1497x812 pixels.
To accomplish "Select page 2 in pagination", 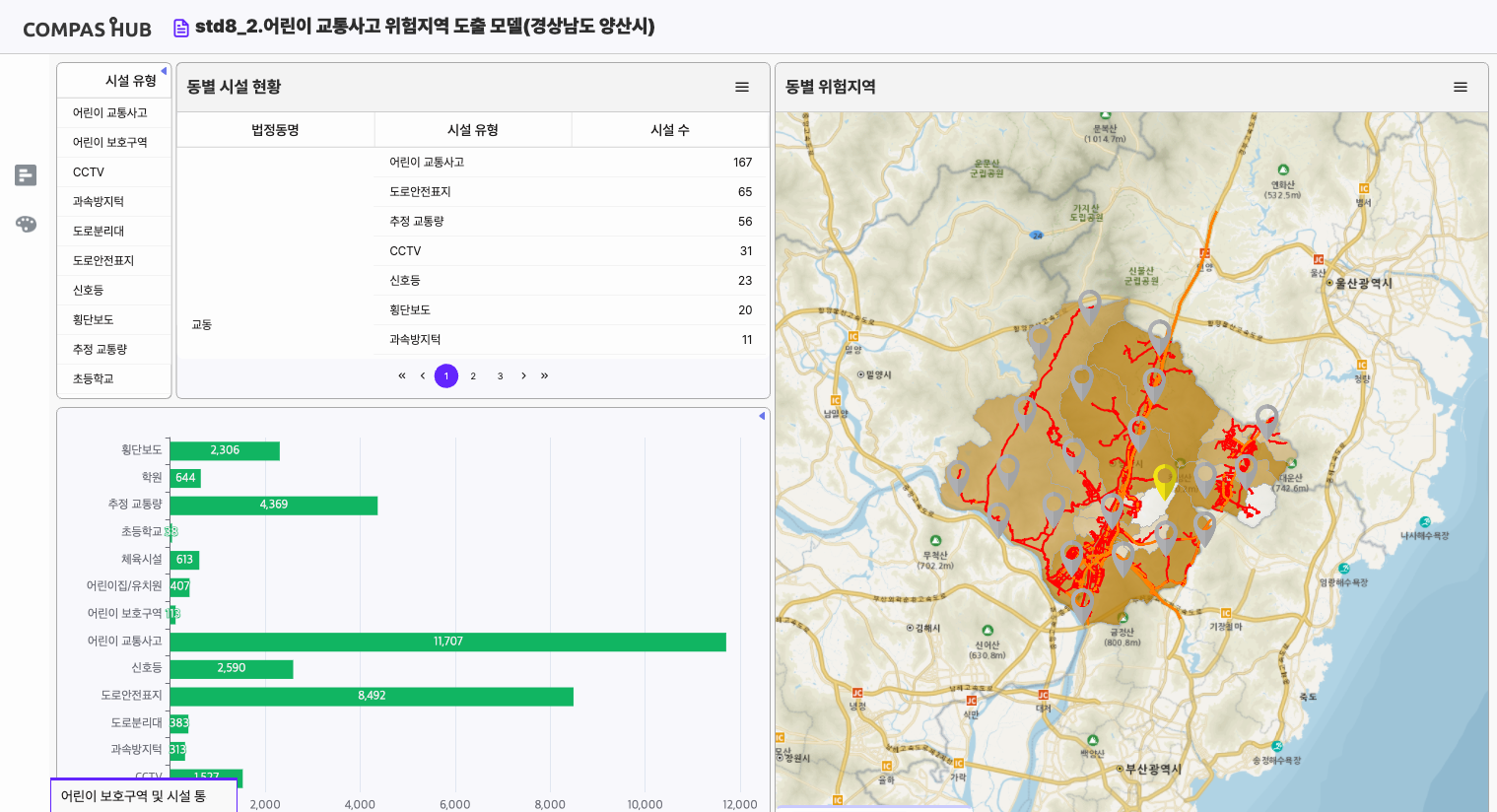I will (473, 375).
